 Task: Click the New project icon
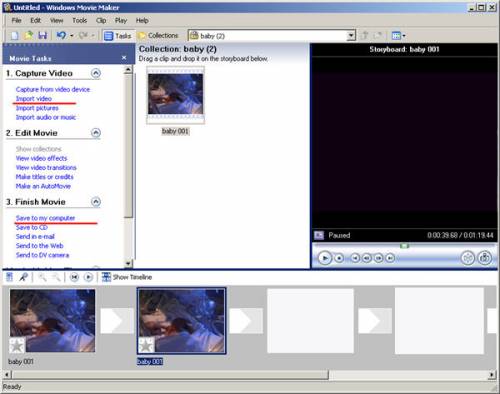pyautogui.click(x=15, y=35)
